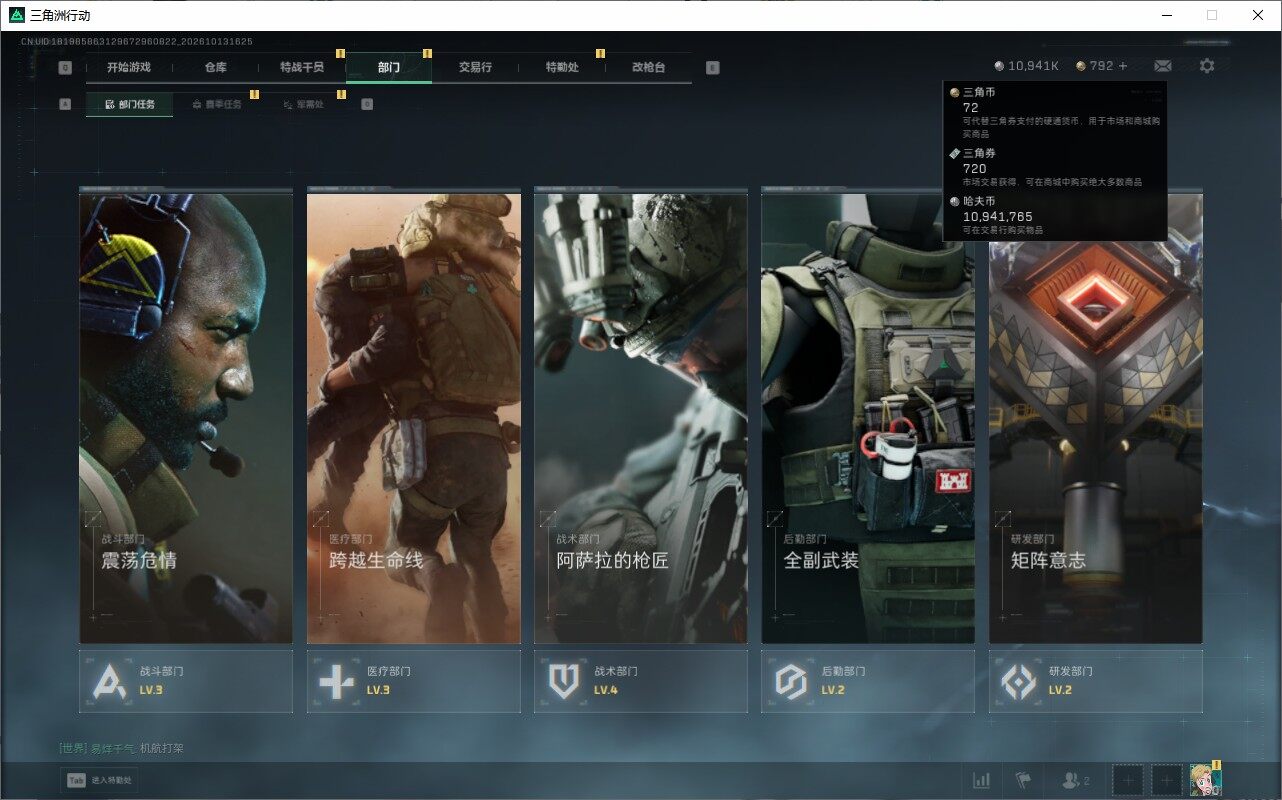Screen dimensions: 1282x800
Task: Click the plus icon beside 792 currency
Action: [1123, 66]
